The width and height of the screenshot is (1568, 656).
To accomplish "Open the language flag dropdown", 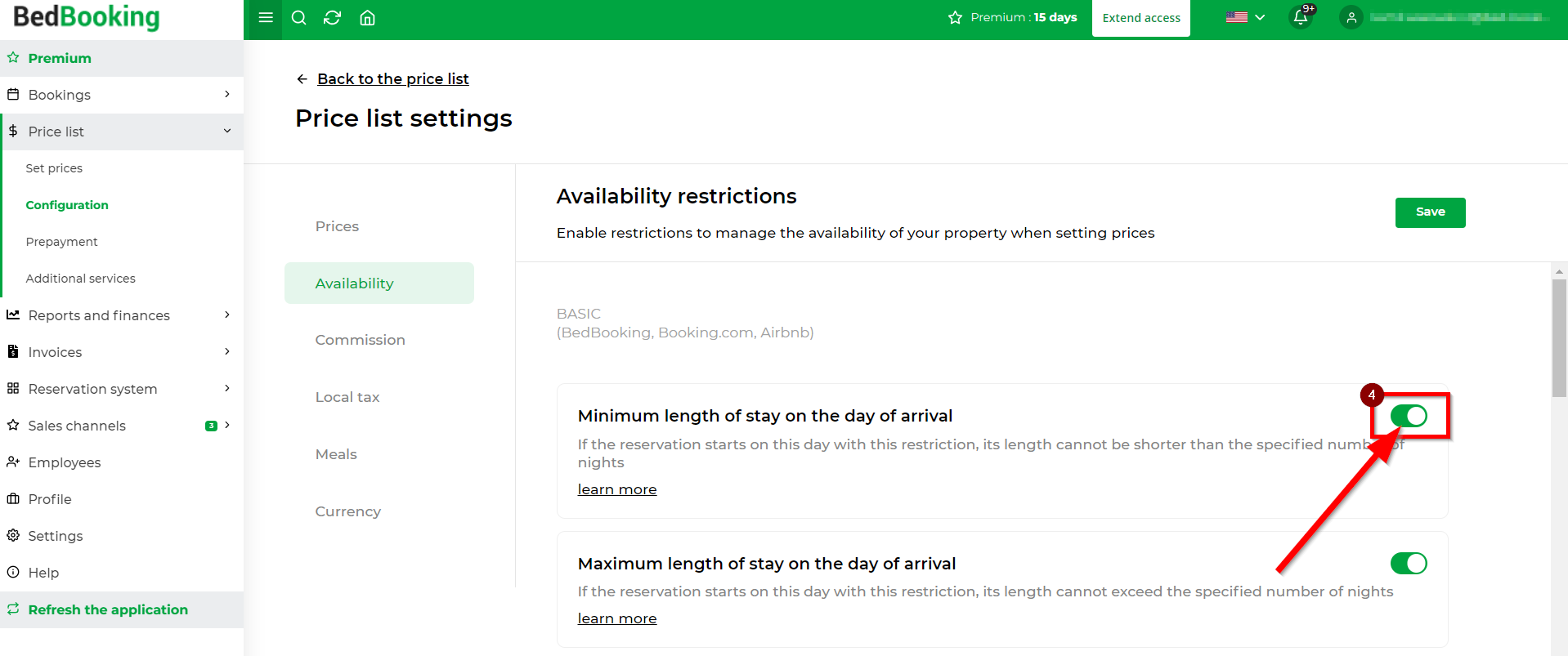I will [x=1245, y=17].
